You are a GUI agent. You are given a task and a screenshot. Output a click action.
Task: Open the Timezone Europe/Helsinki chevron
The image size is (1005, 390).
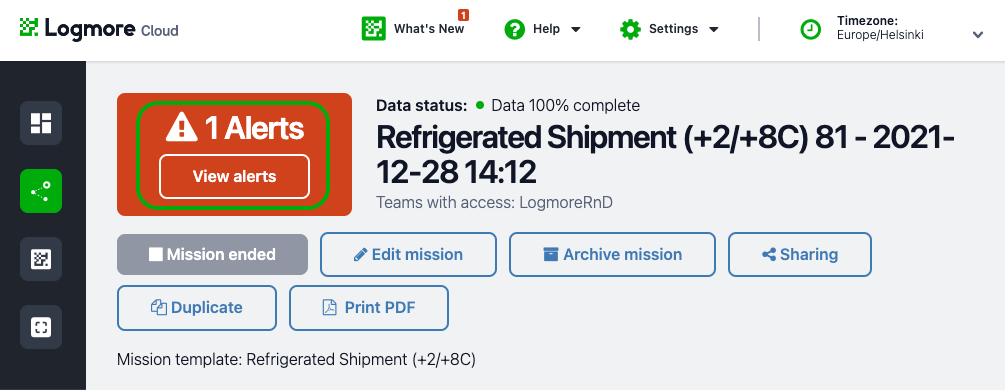tap(978, 35)
